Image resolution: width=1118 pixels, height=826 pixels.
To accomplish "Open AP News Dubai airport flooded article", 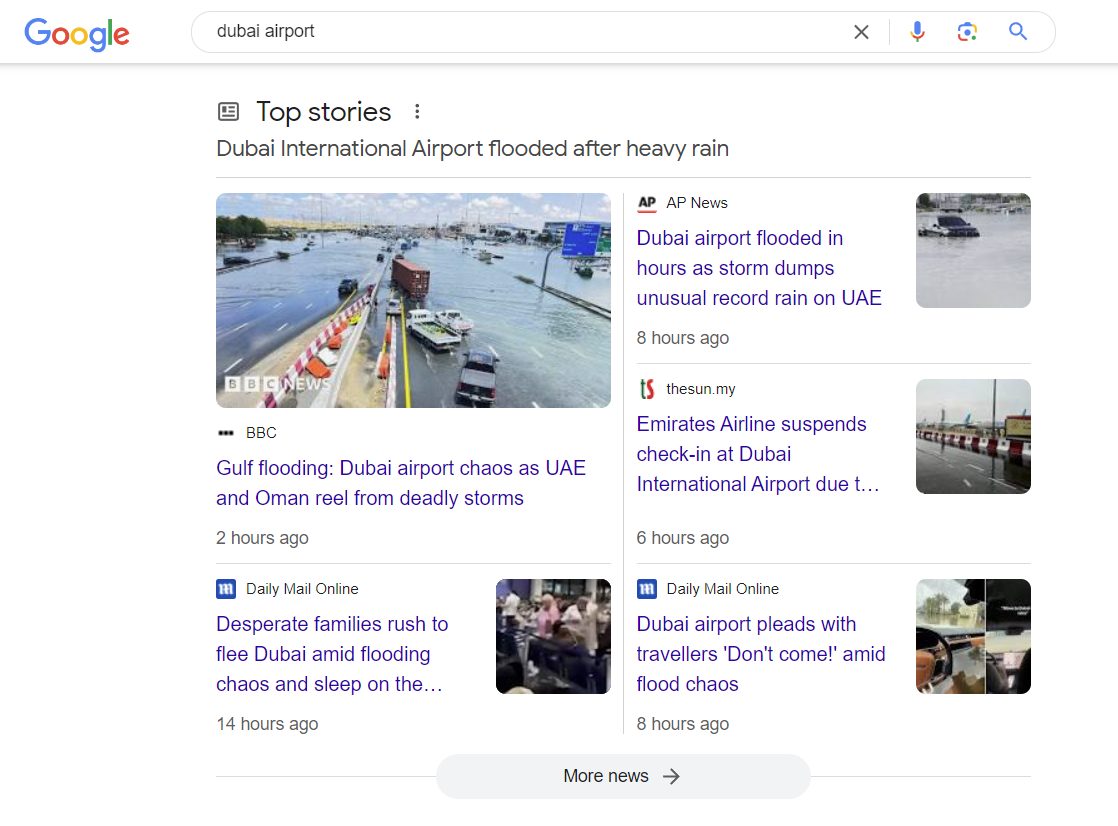I will [x=759, y=267].
